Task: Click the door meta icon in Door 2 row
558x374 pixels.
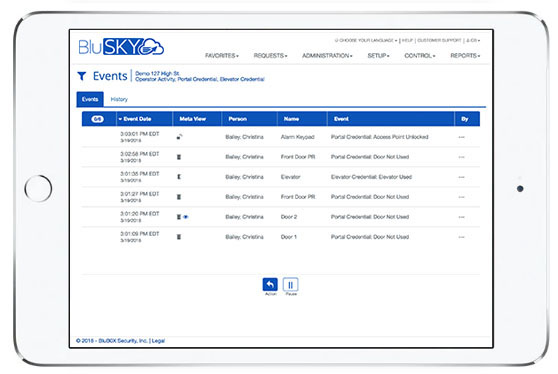Action: tap(179, 217)
